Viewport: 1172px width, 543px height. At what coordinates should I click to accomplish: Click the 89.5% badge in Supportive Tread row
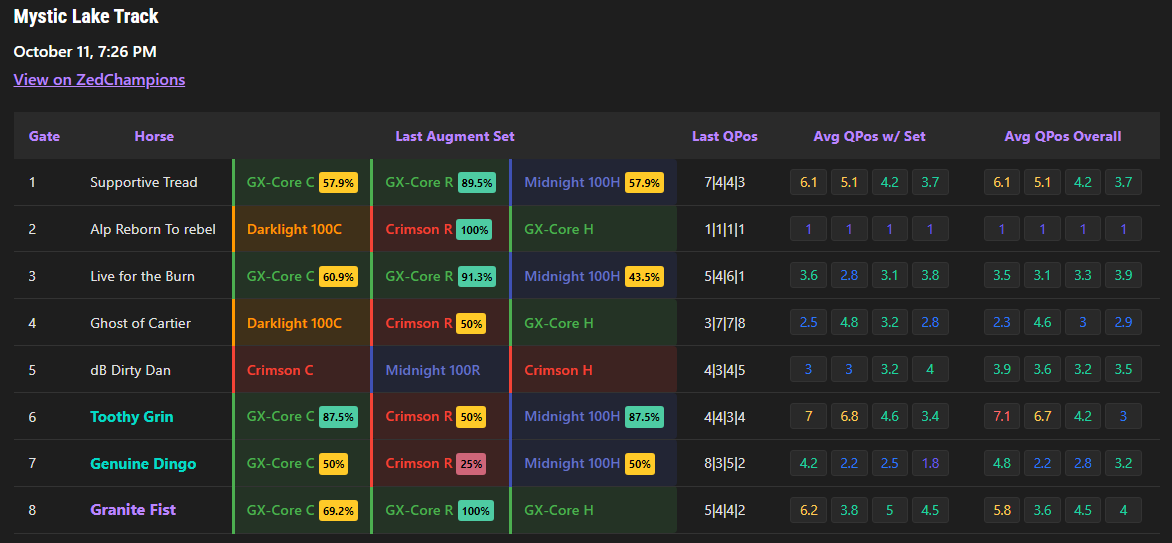tap(477, 182)
